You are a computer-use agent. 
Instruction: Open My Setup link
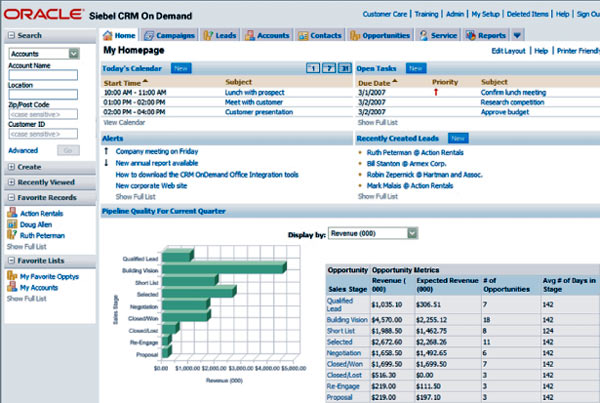pos(485,14)
